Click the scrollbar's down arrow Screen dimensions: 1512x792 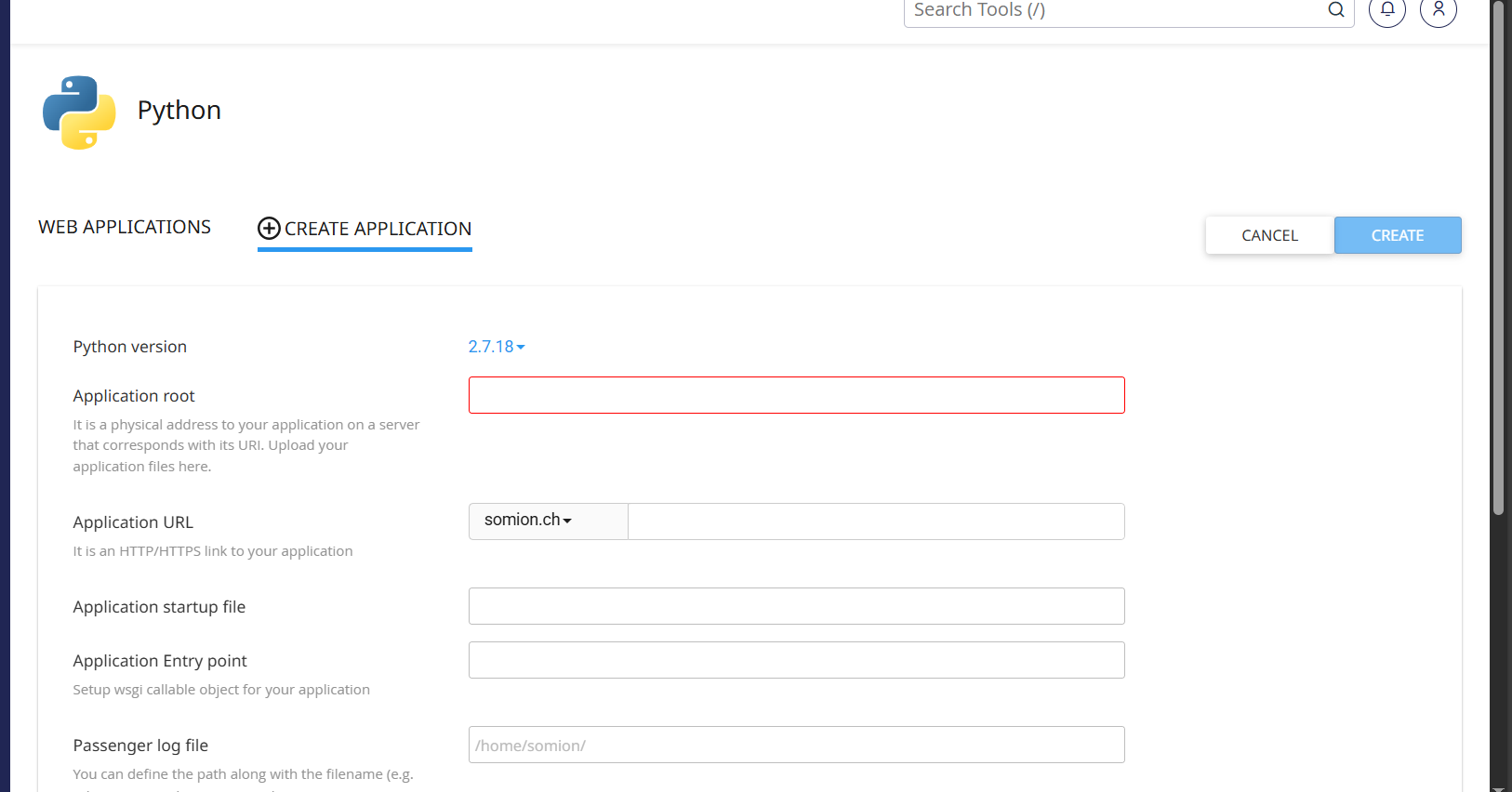[1497, 788]
